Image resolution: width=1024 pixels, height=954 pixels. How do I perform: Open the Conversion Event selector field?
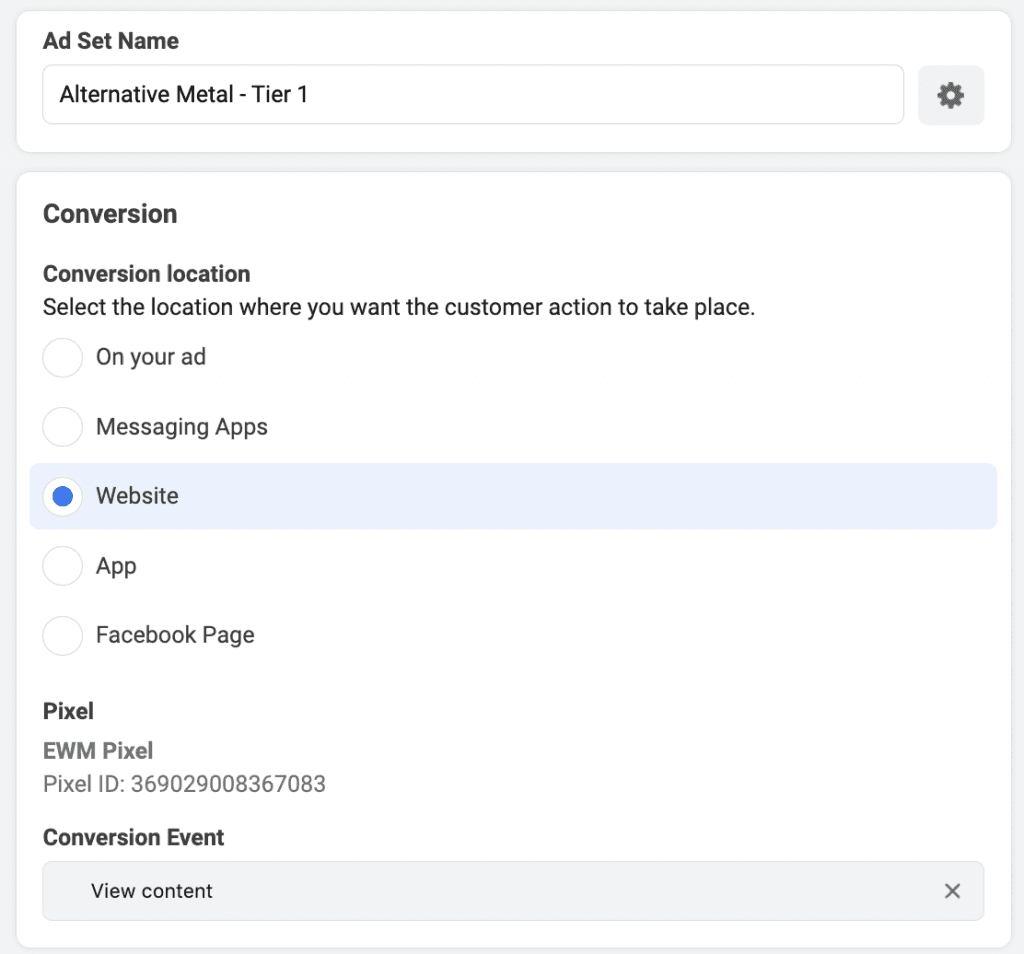(513, 891)
